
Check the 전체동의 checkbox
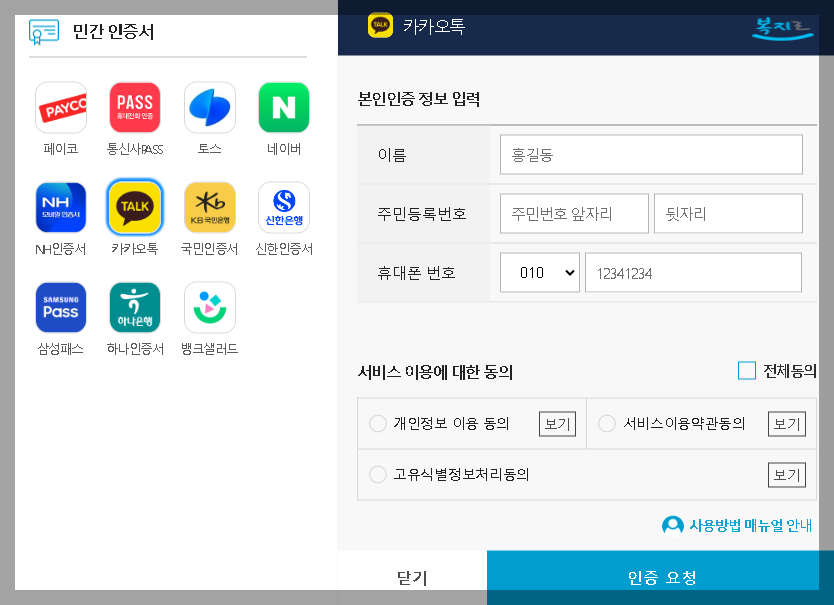(x=747, y=371)
